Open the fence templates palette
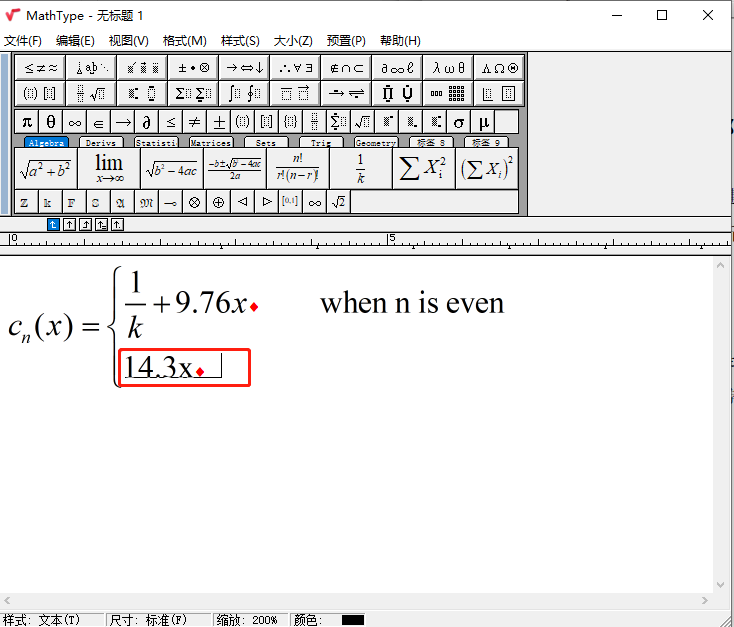The width and height of the screenshot is (734, 627). pyautogui.click(x=41, y=93)
